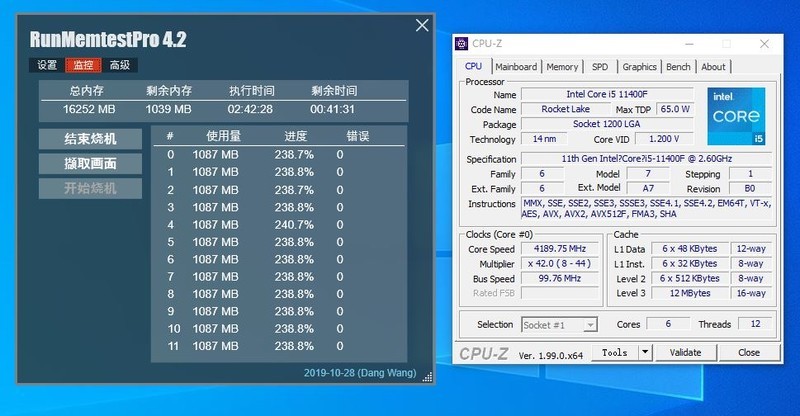Click the Cores value 6
This screenshot has height=416, width=800.
click(x=668, y=324)
